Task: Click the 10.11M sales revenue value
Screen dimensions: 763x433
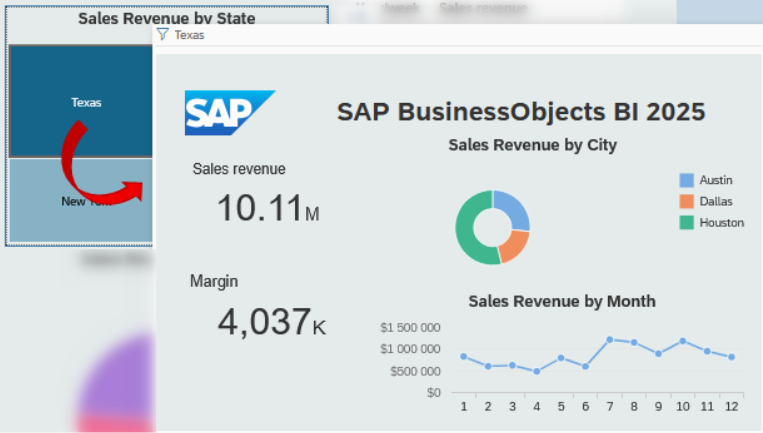Action: (268, 208)
